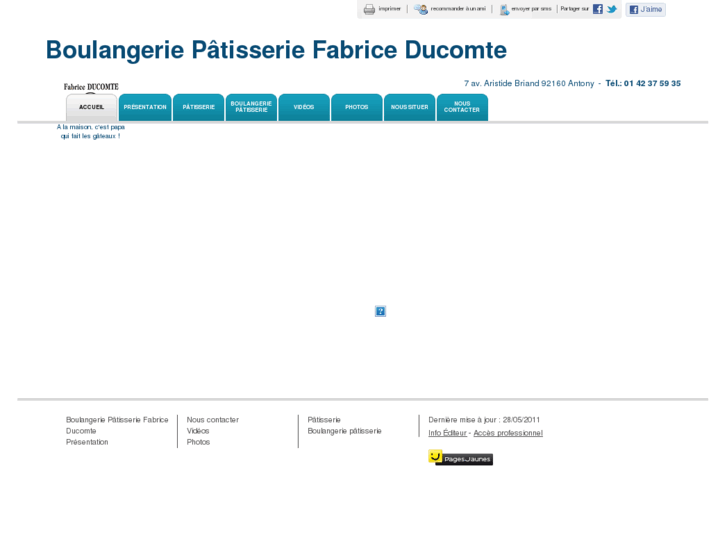Click the Boulangerie Pâtisserie Fabrice Ducomte page title
This screenshot has width=727, height=545.
[x=276, y=50]
